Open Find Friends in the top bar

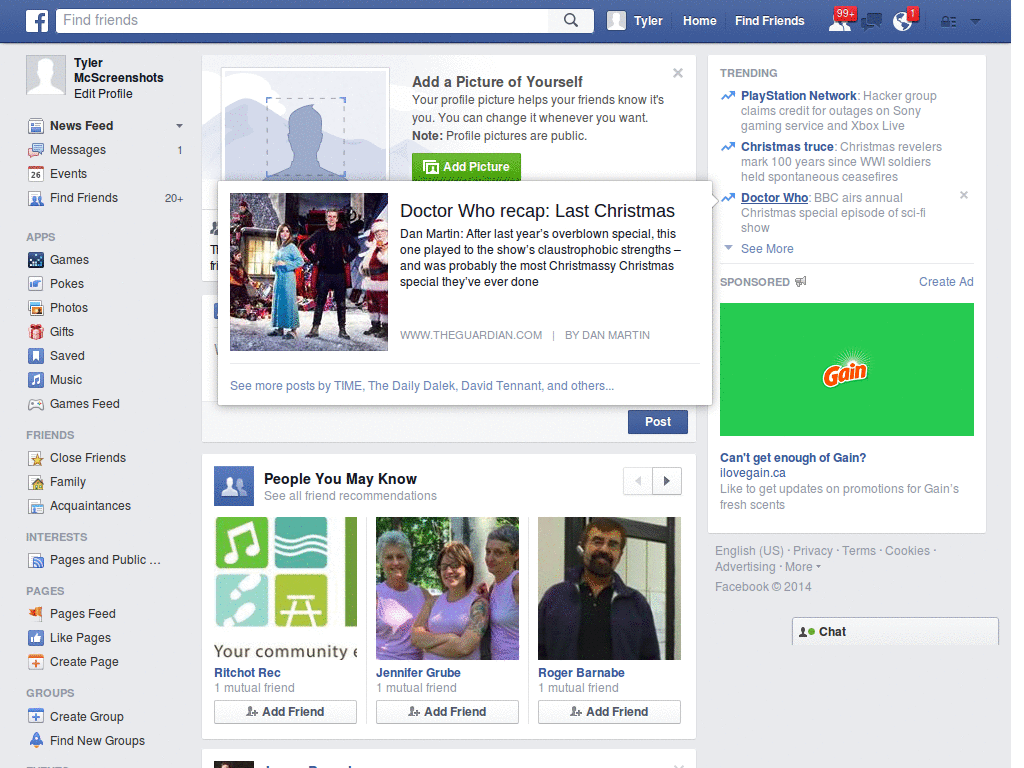769,21
